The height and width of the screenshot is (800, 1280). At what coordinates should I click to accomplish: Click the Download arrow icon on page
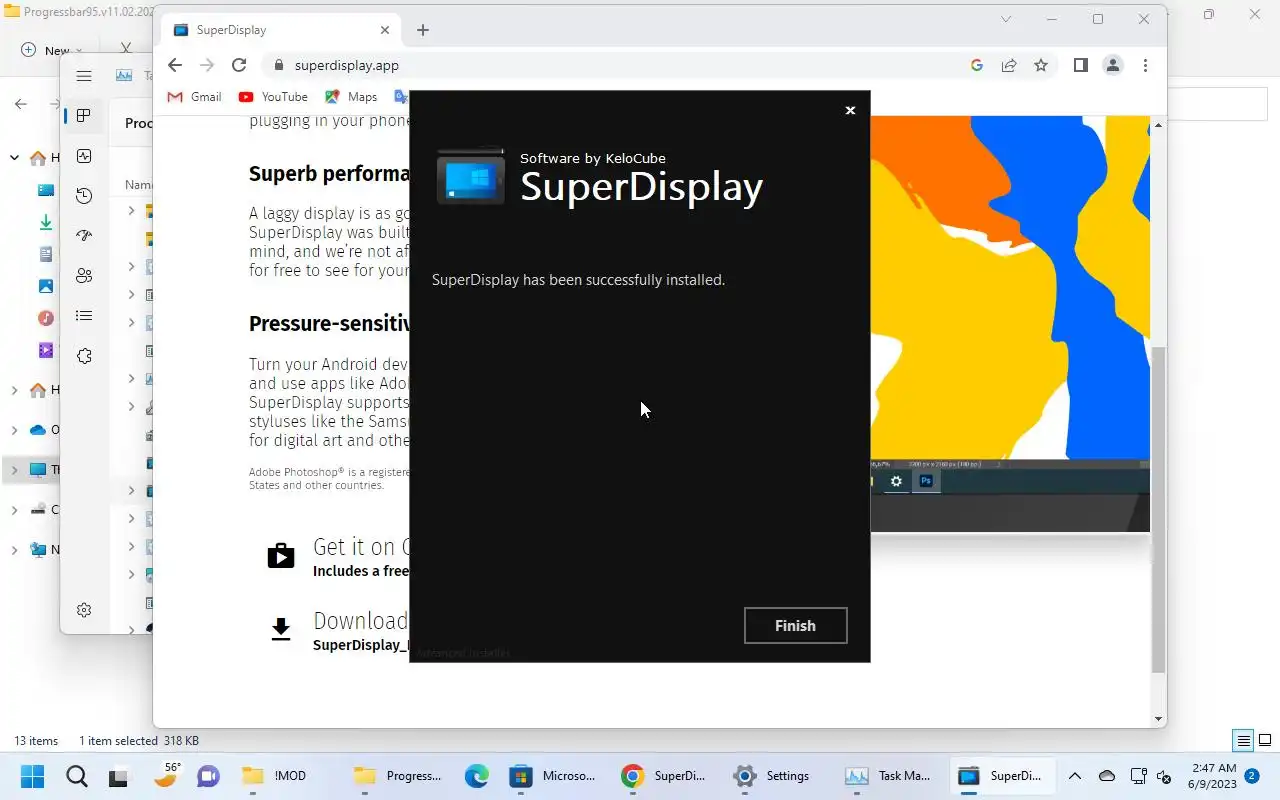[x=281, y=629]
